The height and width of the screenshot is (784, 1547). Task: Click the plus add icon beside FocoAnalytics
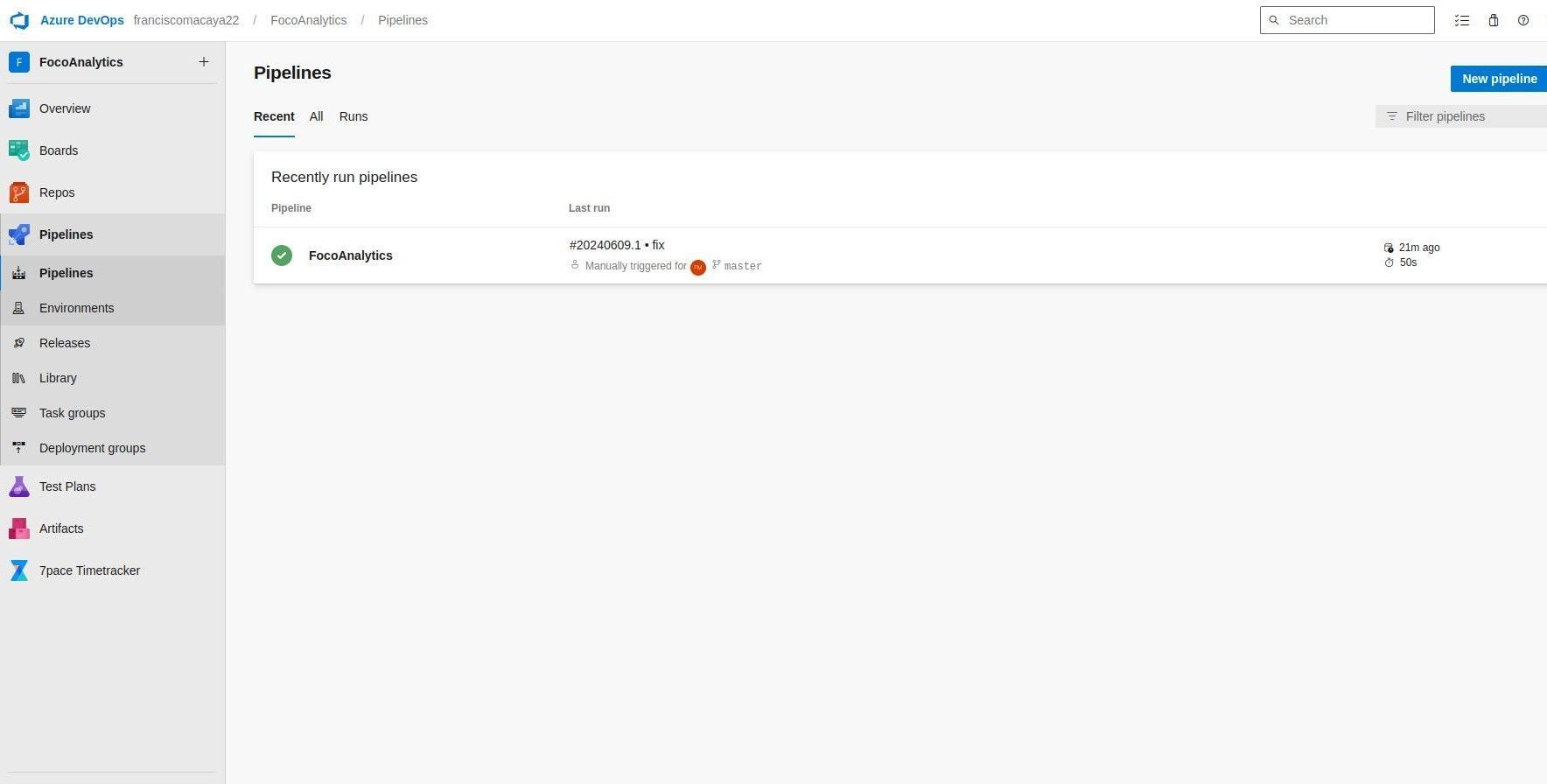pyautogui.click(x=204, y=62)
